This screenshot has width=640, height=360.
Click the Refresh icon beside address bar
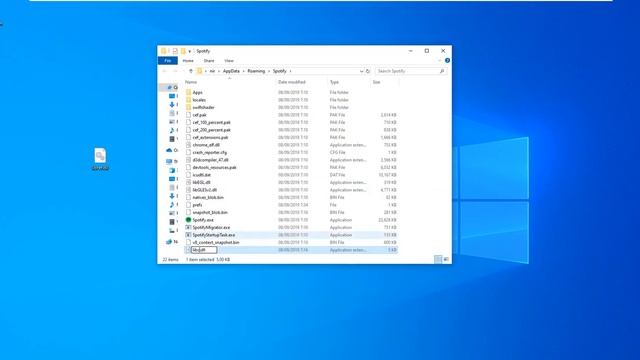pyautogui.click(x=368, y=71)
